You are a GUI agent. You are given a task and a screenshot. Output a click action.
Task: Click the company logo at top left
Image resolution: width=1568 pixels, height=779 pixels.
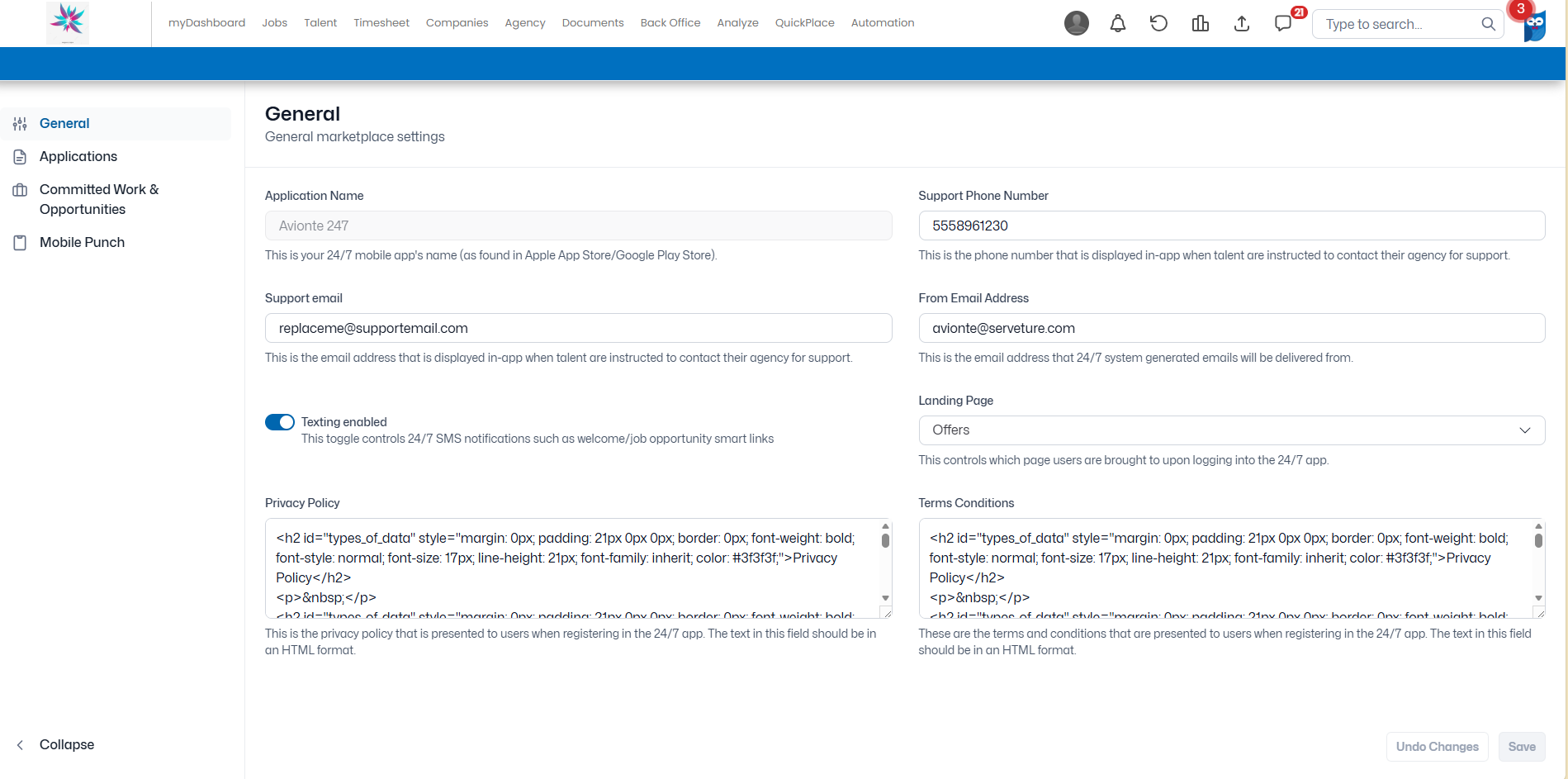click(x=68, y=22)
